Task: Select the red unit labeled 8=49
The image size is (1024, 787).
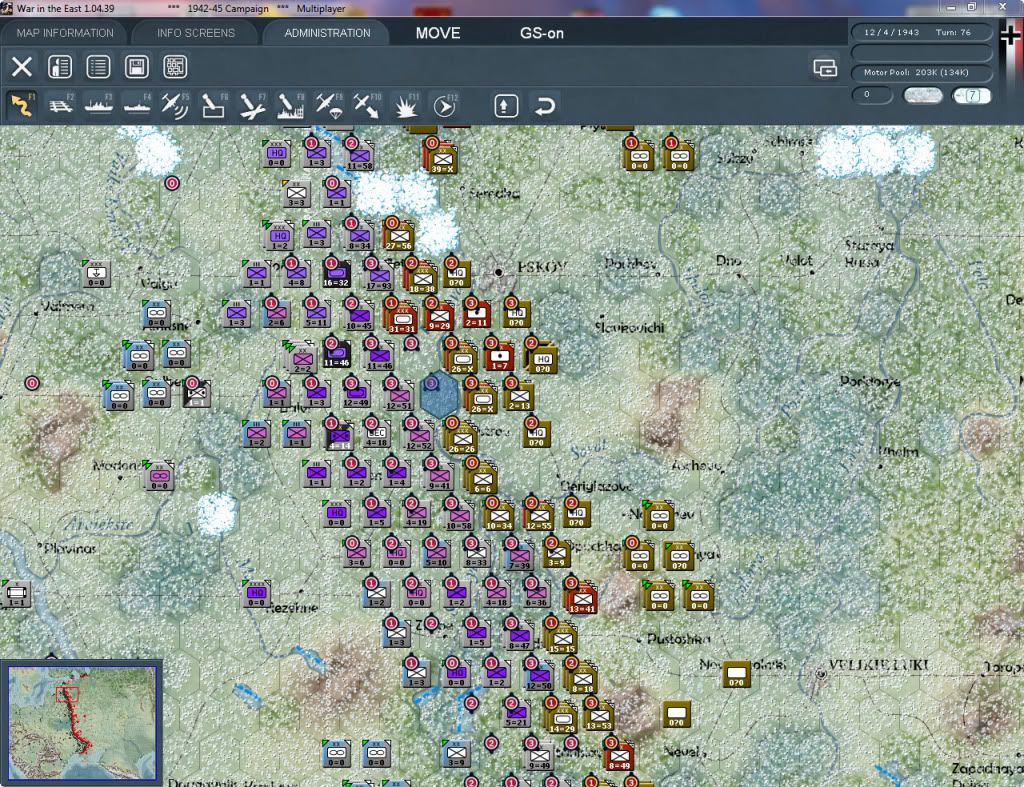Action: pyautogui.click(x=618, y=756)
